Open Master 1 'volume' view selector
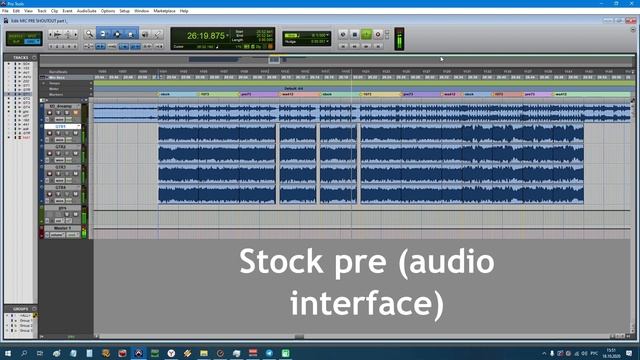The height and width of the screenshot is (360, 640). (x=58, y=235)
